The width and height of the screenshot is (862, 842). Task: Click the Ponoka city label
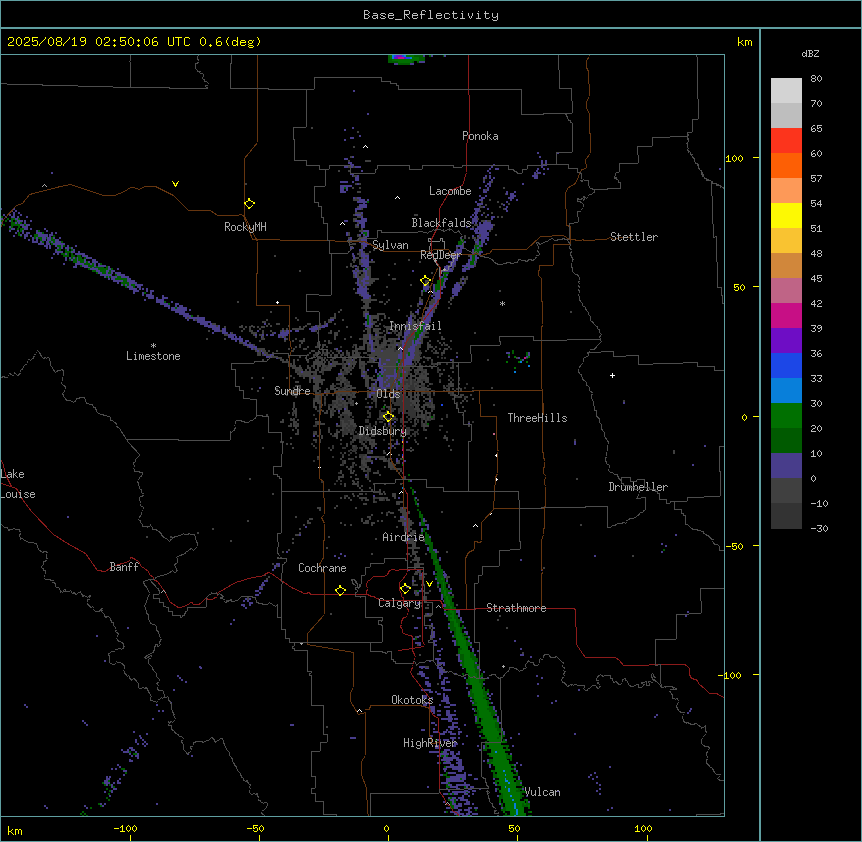[x=480, y=136]
